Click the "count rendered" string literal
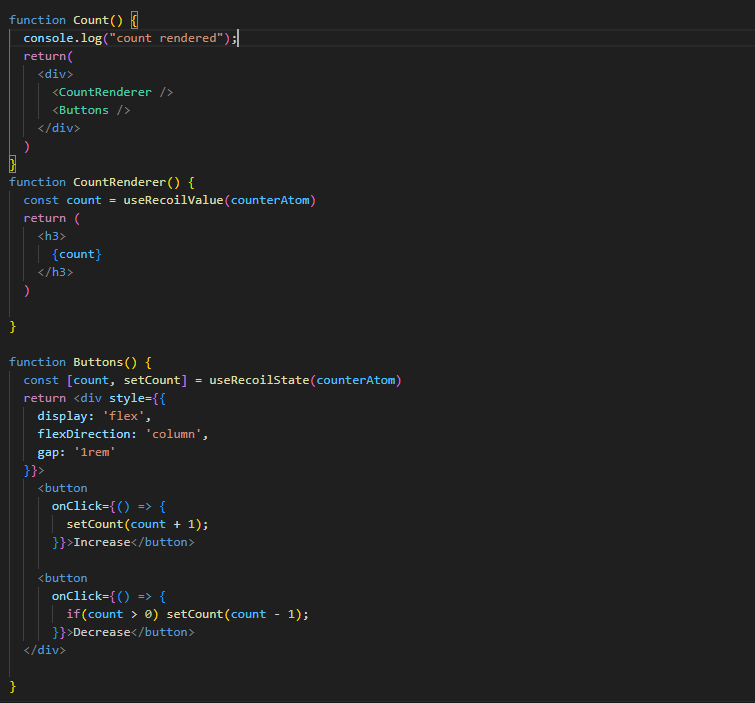 tap(166, 38)
